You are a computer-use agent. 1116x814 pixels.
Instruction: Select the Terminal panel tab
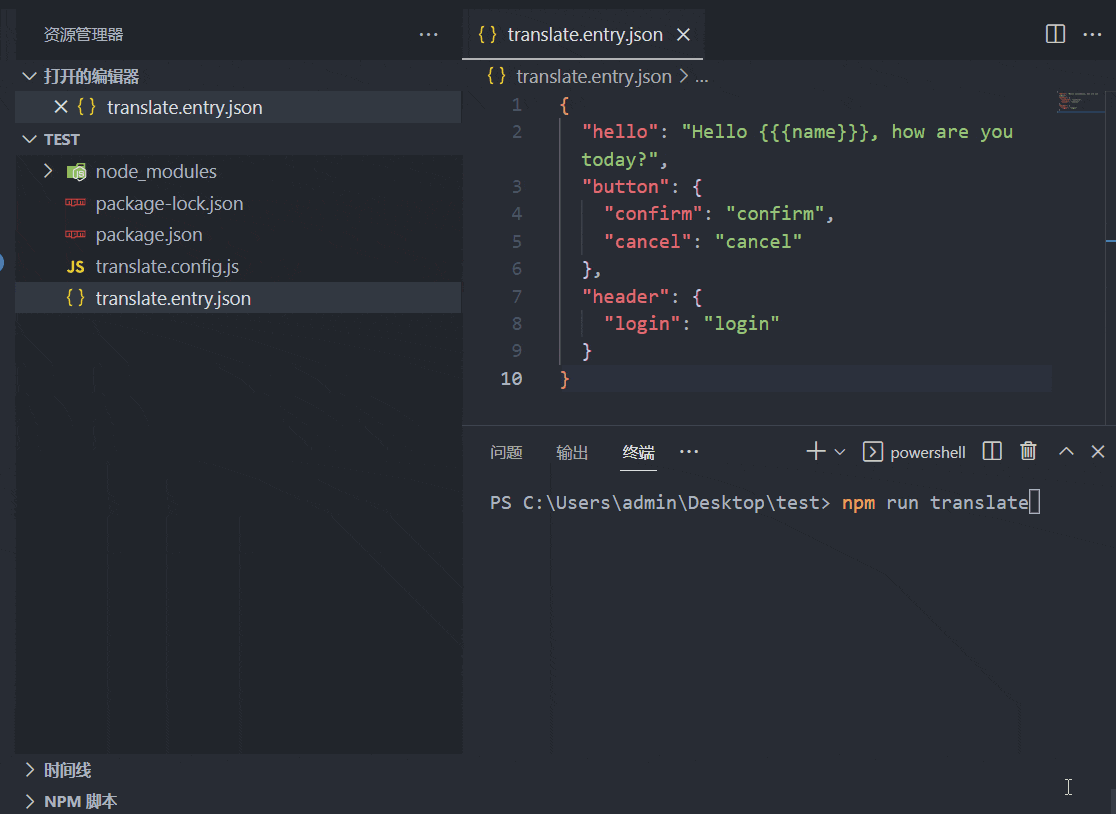(x=638, y=453)
